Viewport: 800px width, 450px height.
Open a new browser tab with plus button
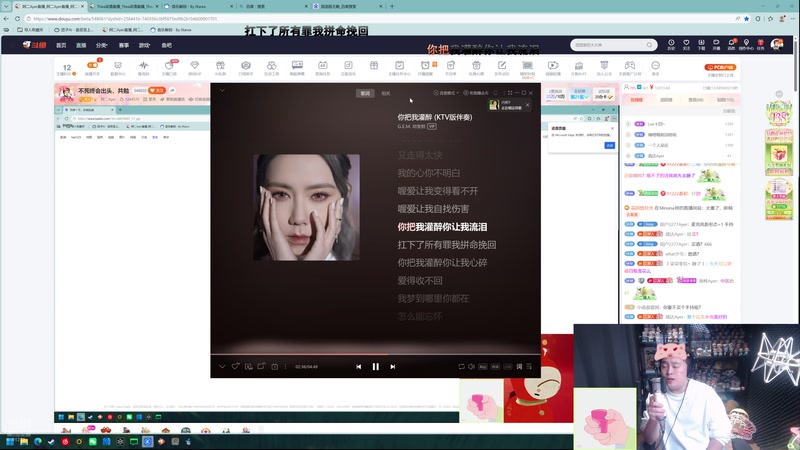point(392,6)
